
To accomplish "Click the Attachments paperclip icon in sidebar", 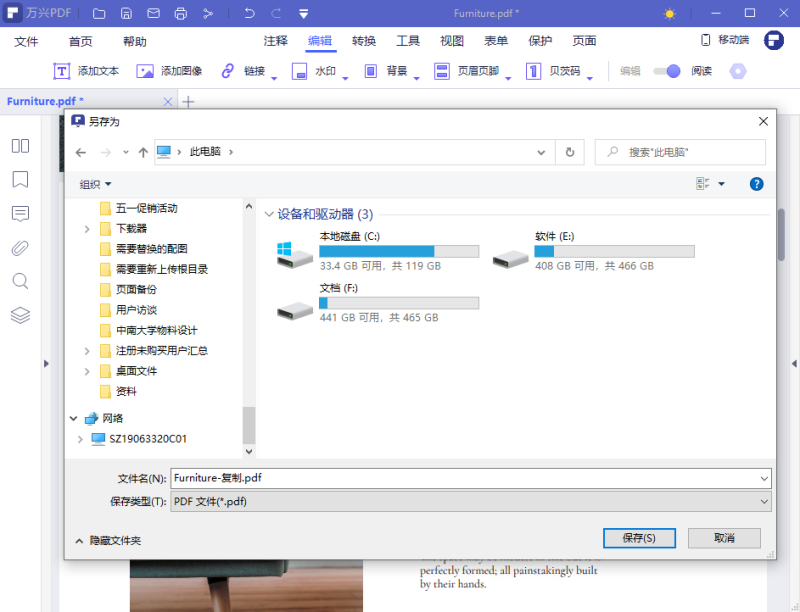I will (20, 247).
